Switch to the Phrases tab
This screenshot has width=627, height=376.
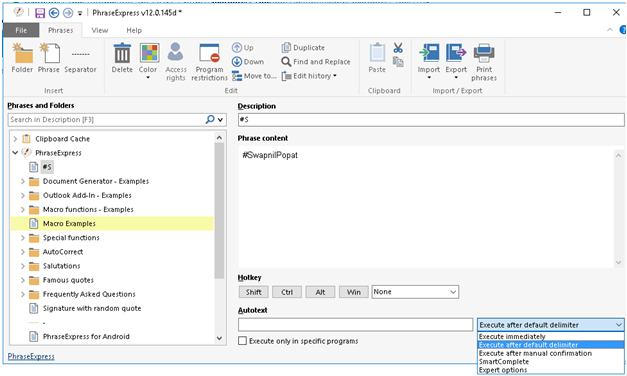(61, 30)
